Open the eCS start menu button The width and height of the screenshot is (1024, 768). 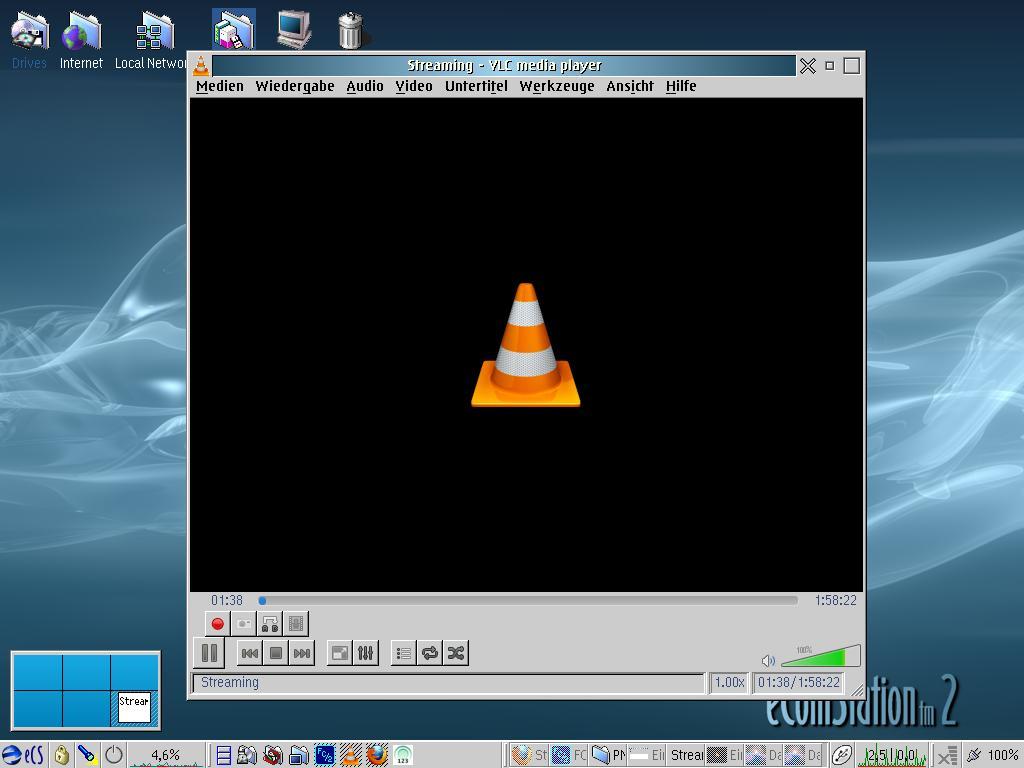tap(23, 755)
